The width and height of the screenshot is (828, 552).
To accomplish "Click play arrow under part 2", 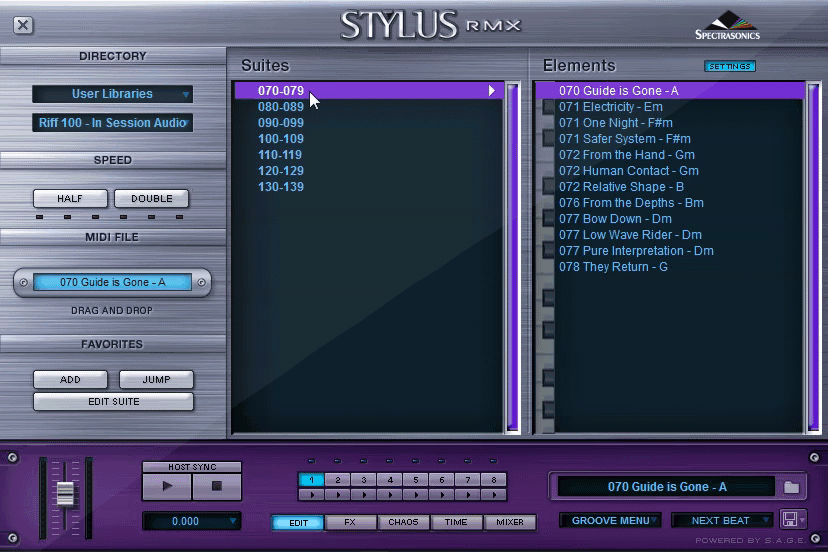I will [338, 495].
